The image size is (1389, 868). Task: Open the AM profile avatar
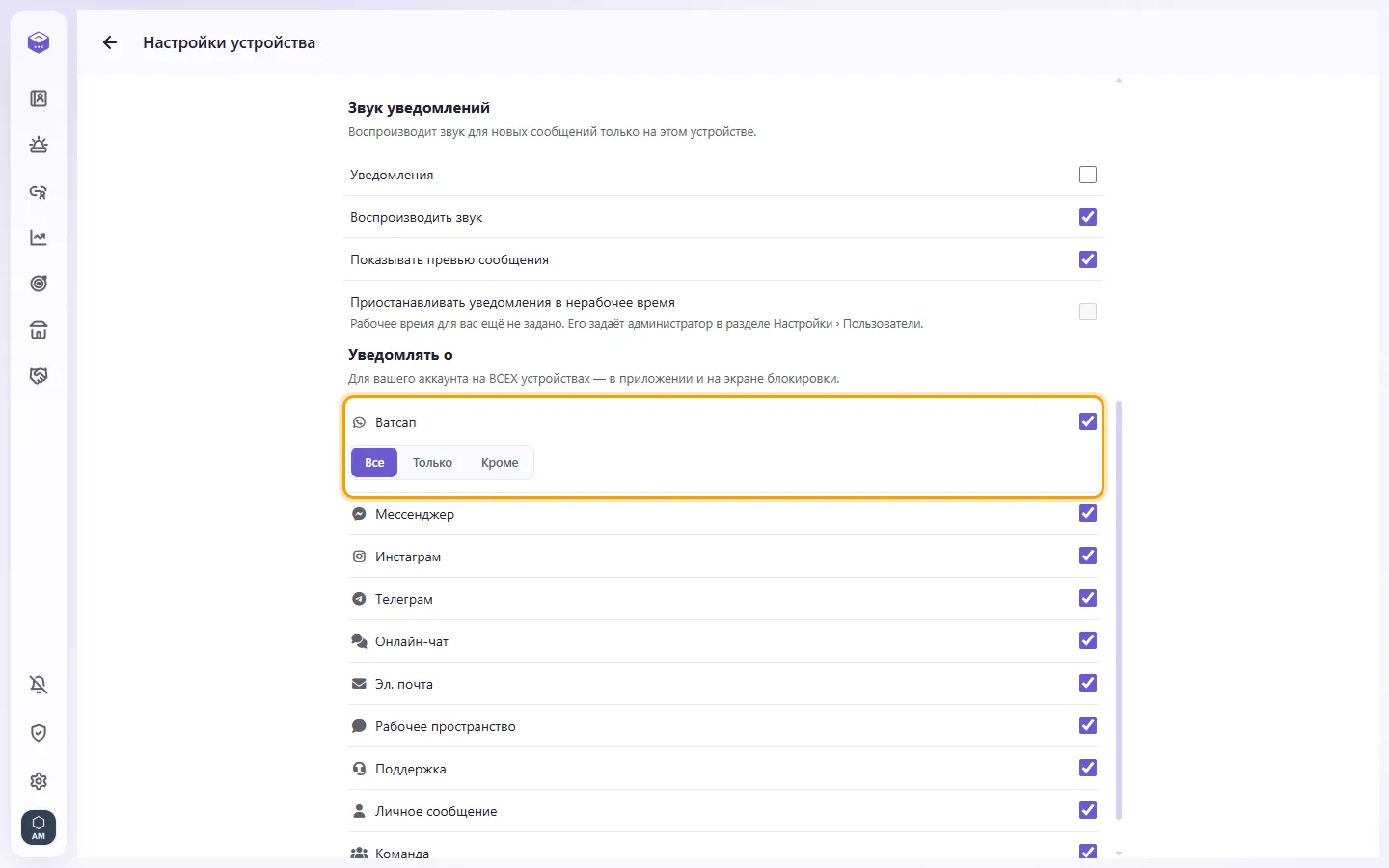(39, 827)
